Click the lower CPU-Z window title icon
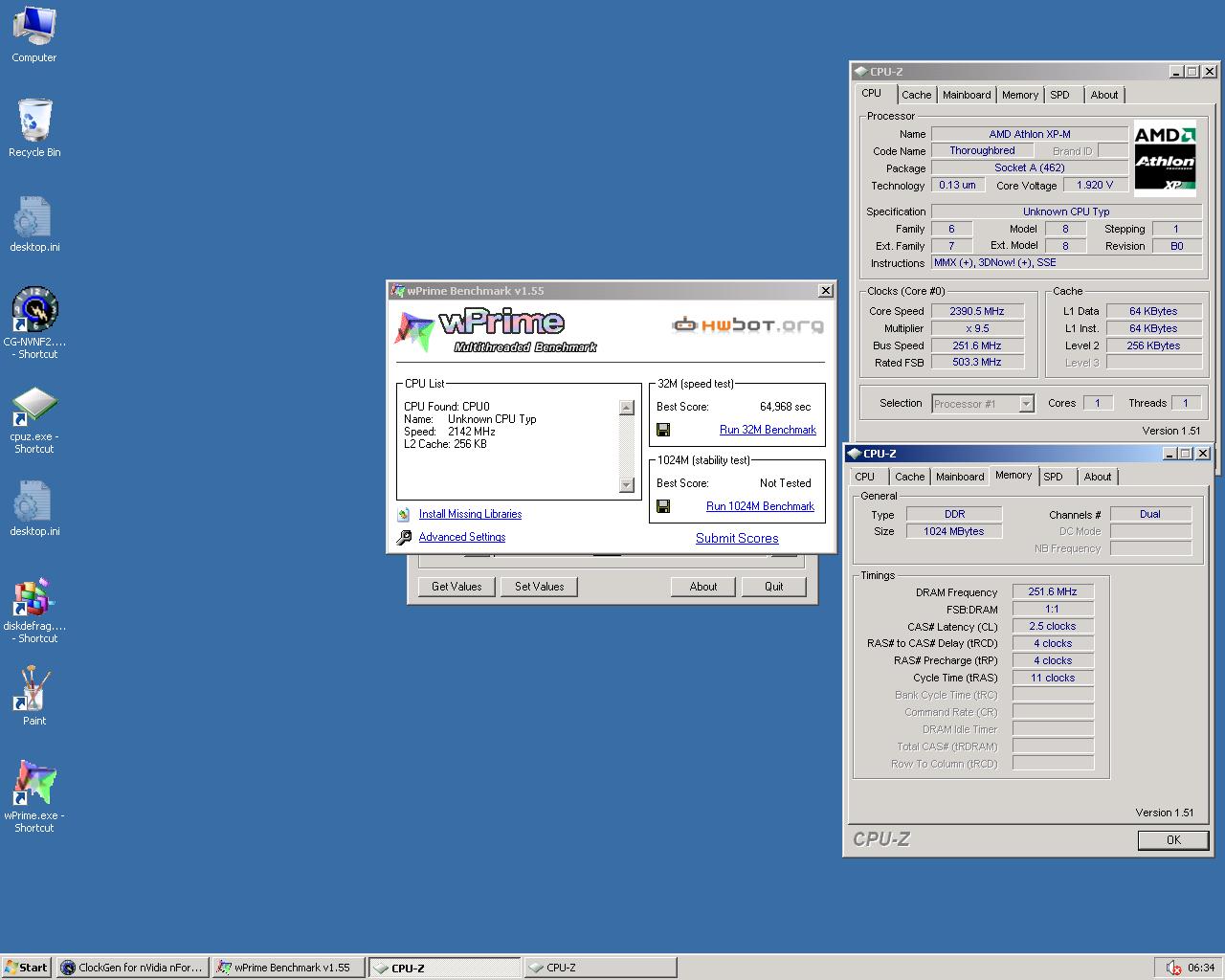Image resolution: width=1225 pixels, height=980 pixels. (x=854, y=454)
